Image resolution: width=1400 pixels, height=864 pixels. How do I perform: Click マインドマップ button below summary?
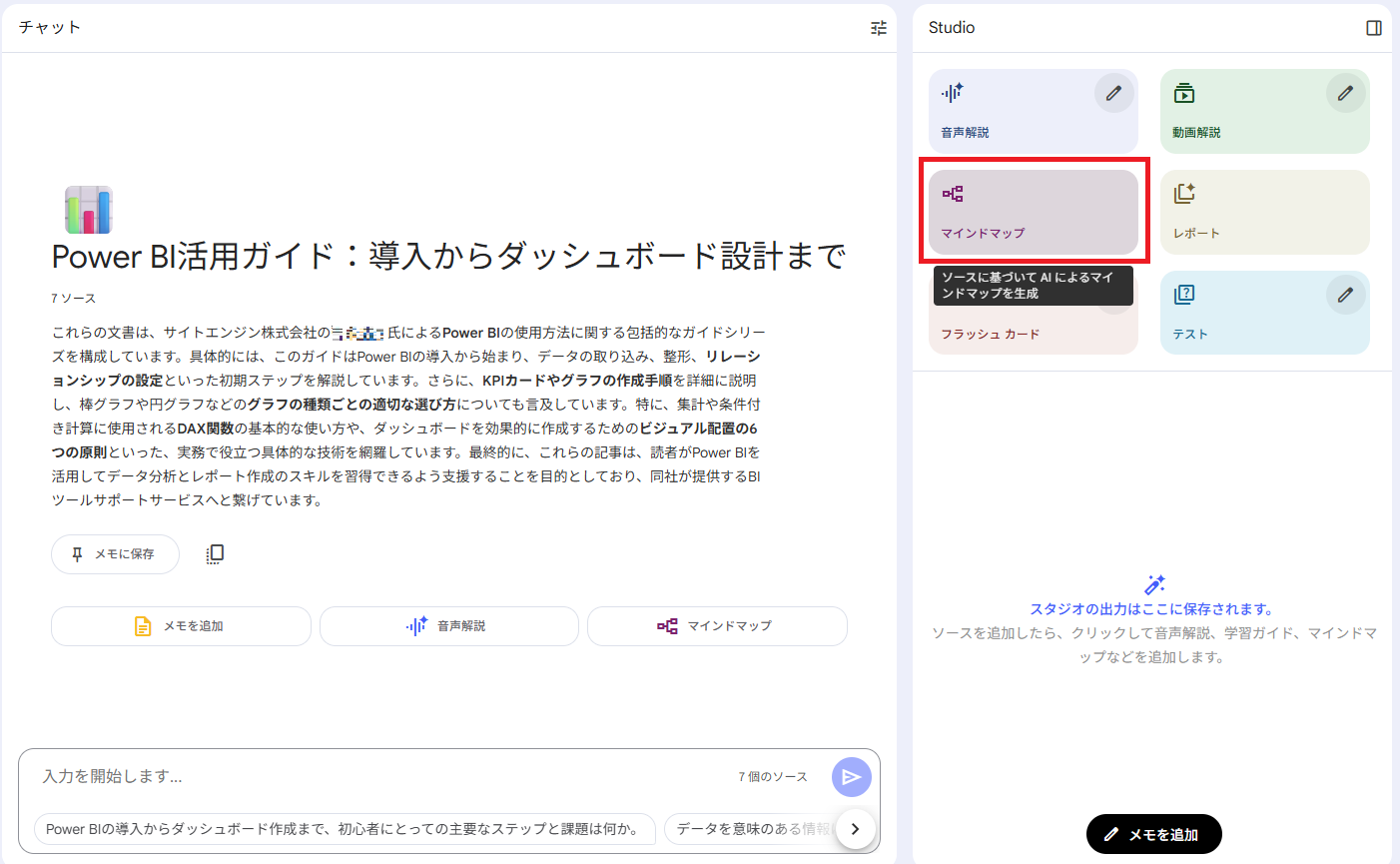717,626
